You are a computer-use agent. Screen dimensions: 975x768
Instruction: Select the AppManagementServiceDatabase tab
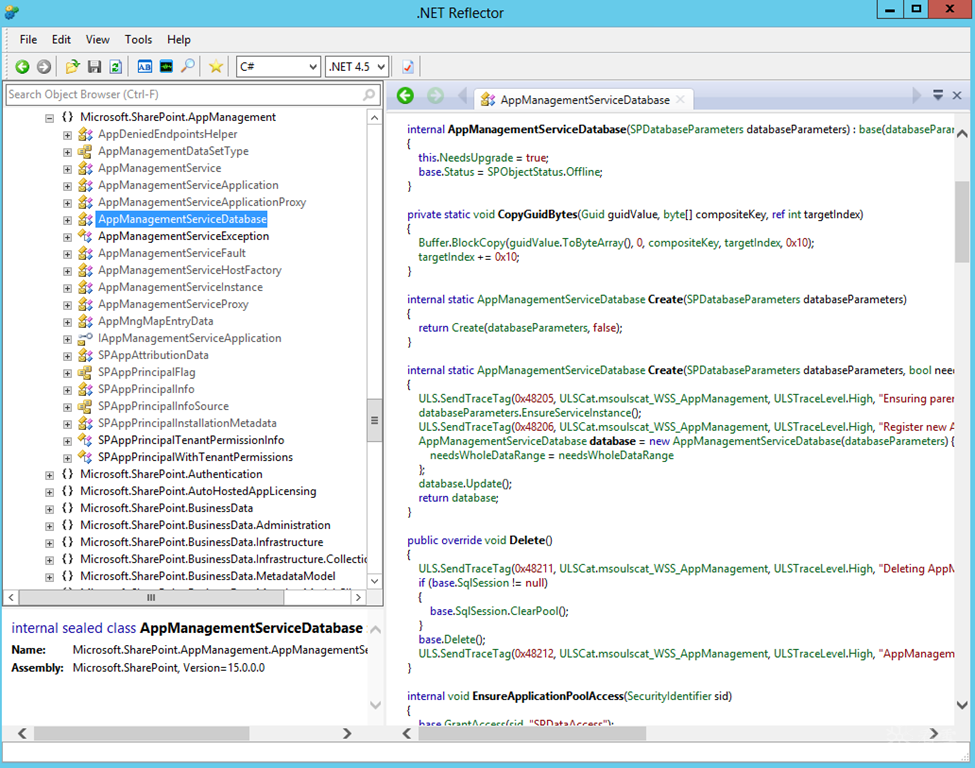point(585,99)
